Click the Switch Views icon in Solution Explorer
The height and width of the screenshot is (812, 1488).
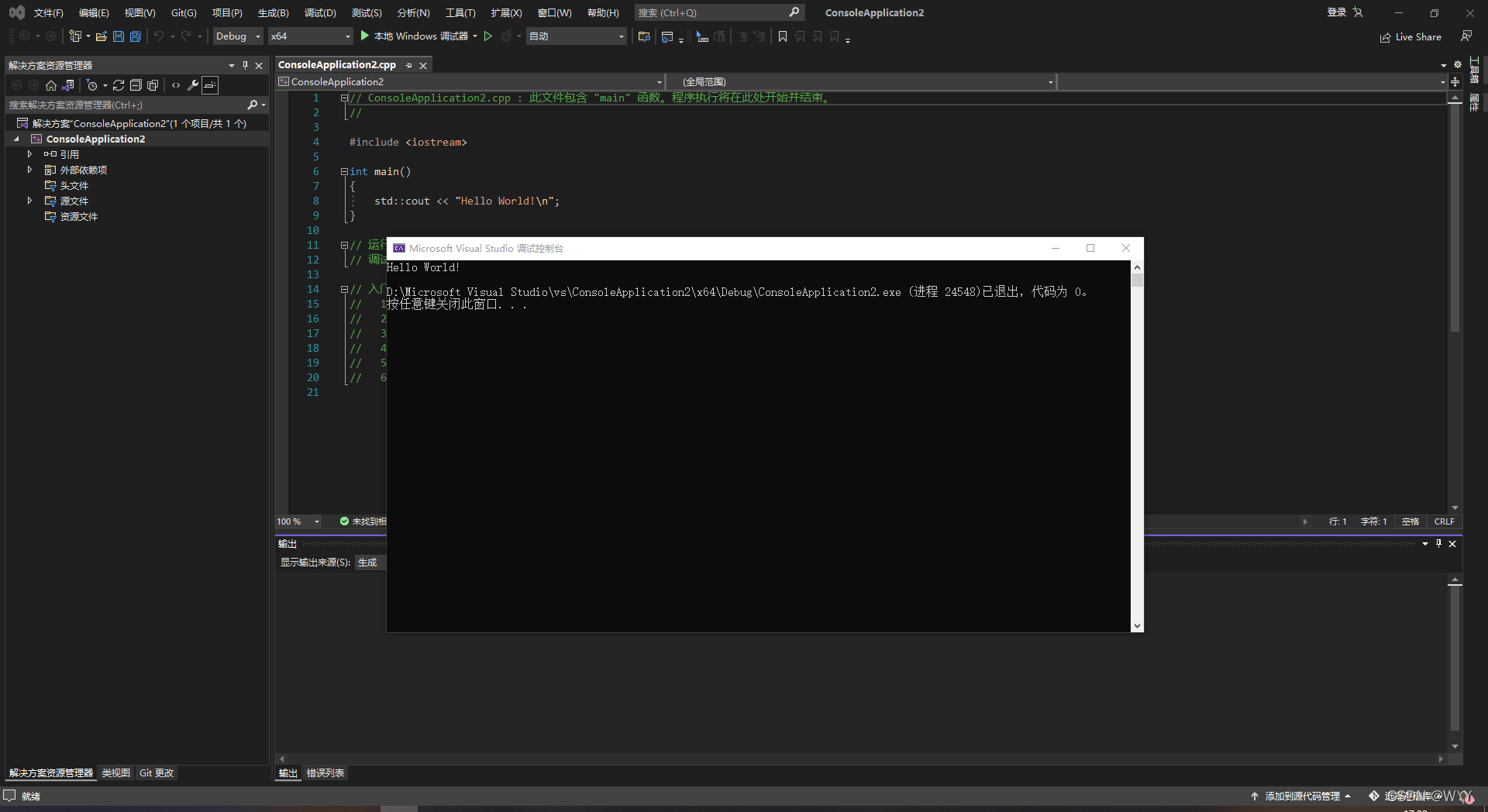tap(68, 85)
